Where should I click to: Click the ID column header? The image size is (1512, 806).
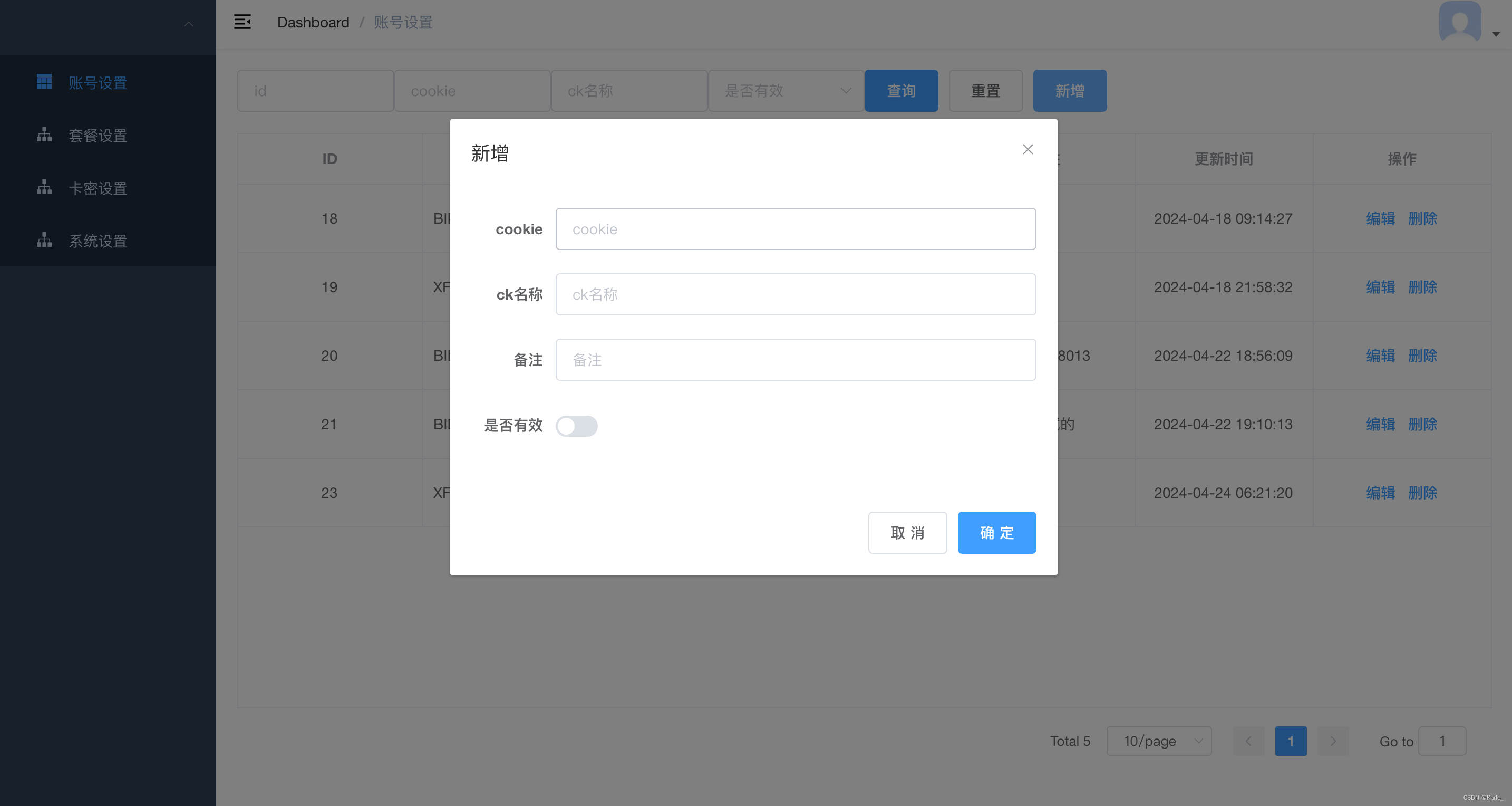pyautogui.click(x=329, y=159)
